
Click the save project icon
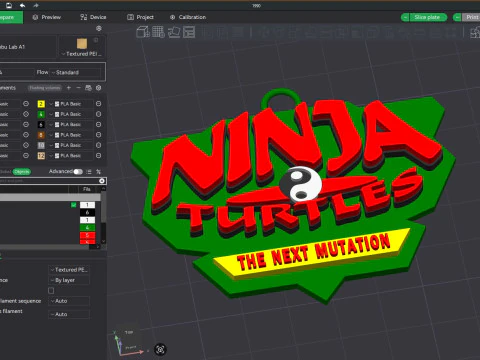(x=9, y=5)
